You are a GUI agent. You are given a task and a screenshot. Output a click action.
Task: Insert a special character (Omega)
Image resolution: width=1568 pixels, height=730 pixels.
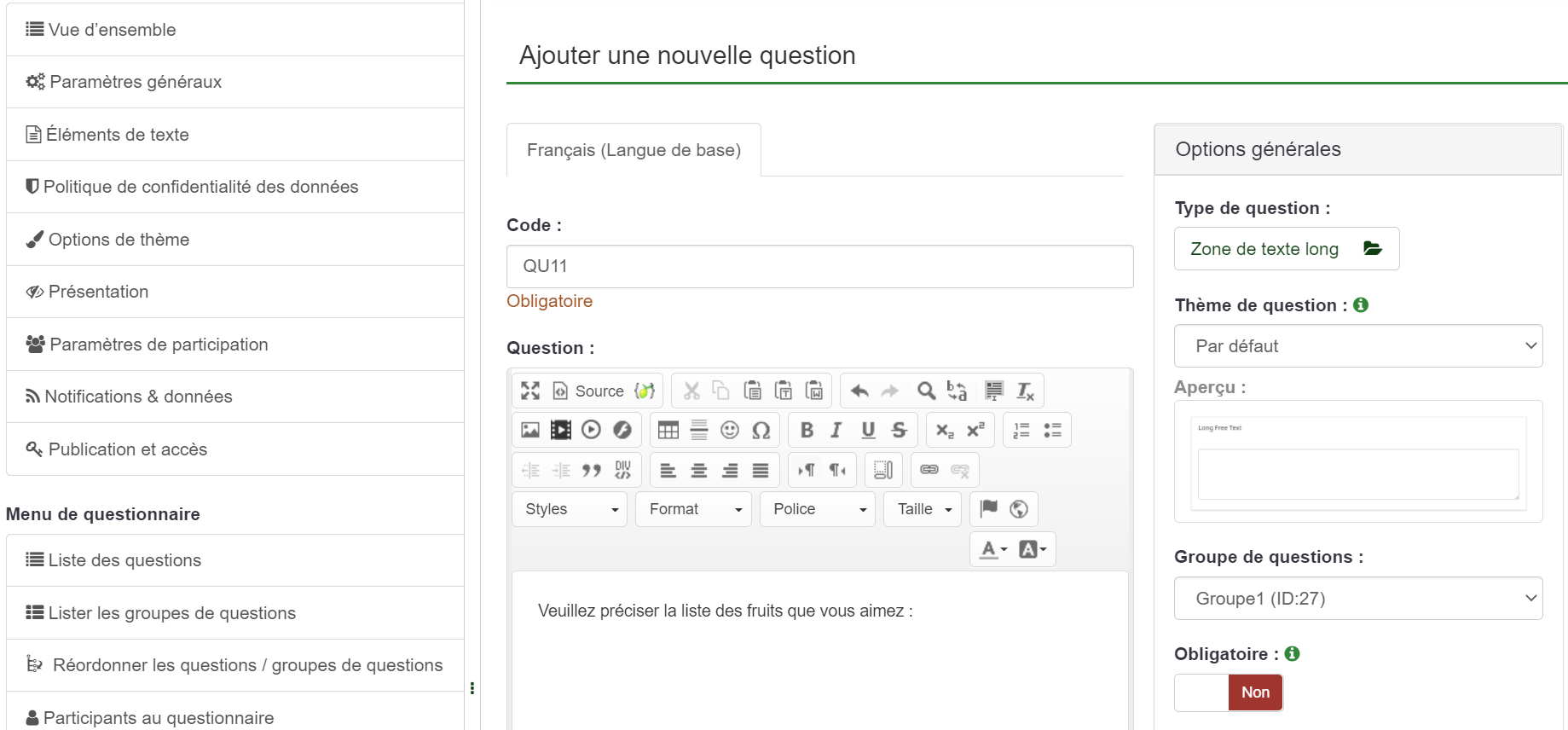coord(761,430)
